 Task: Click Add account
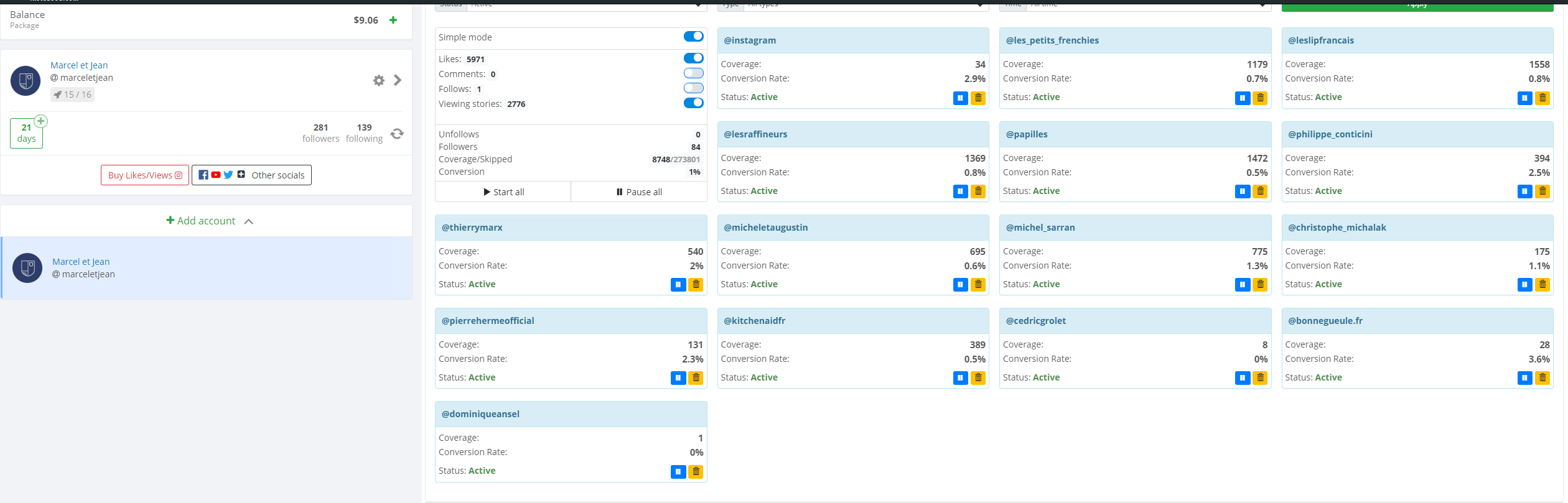[x=201, y=221]
